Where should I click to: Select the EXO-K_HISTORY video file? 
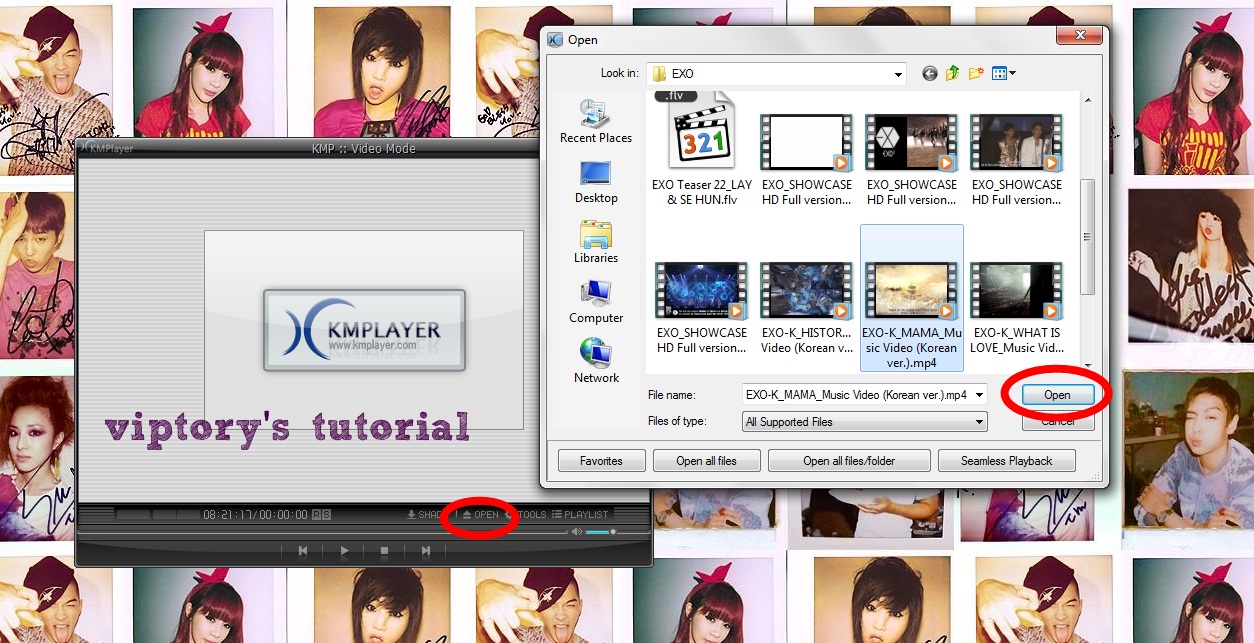(805, 308)
